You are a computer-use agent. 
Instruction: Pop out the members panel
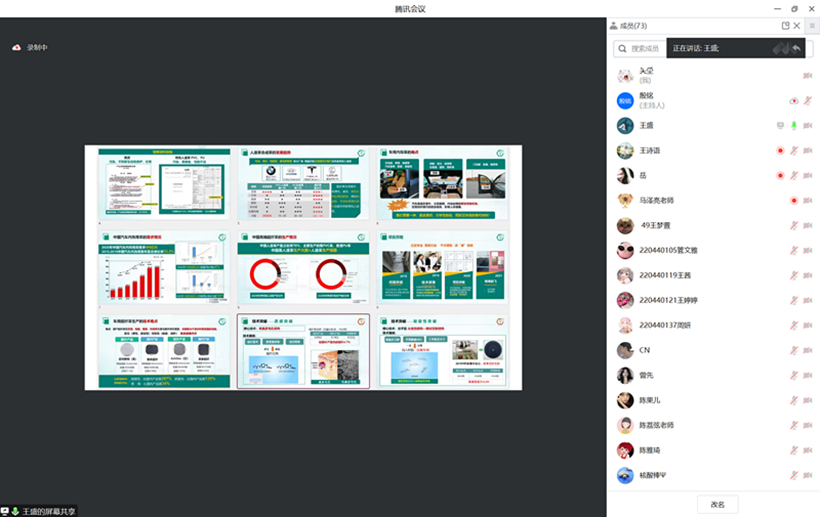(x=785, y=26)
